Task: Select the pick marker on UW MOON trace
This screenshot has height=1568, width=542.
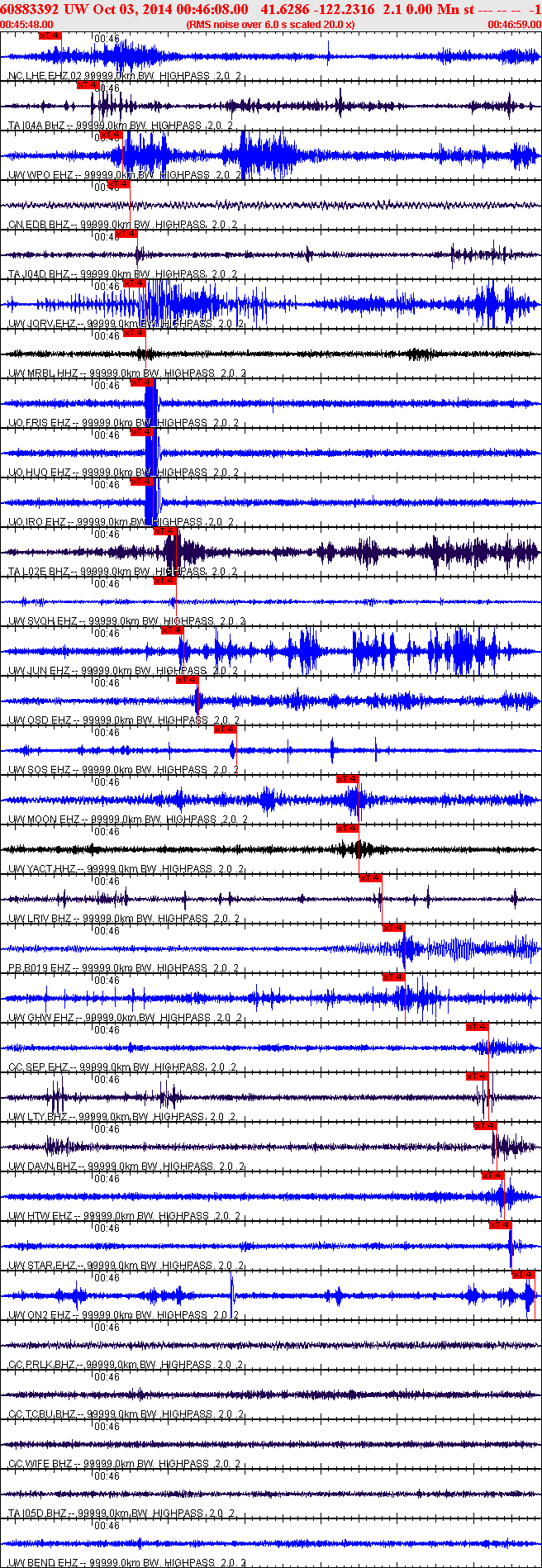Action: click(x=348, y=779)
